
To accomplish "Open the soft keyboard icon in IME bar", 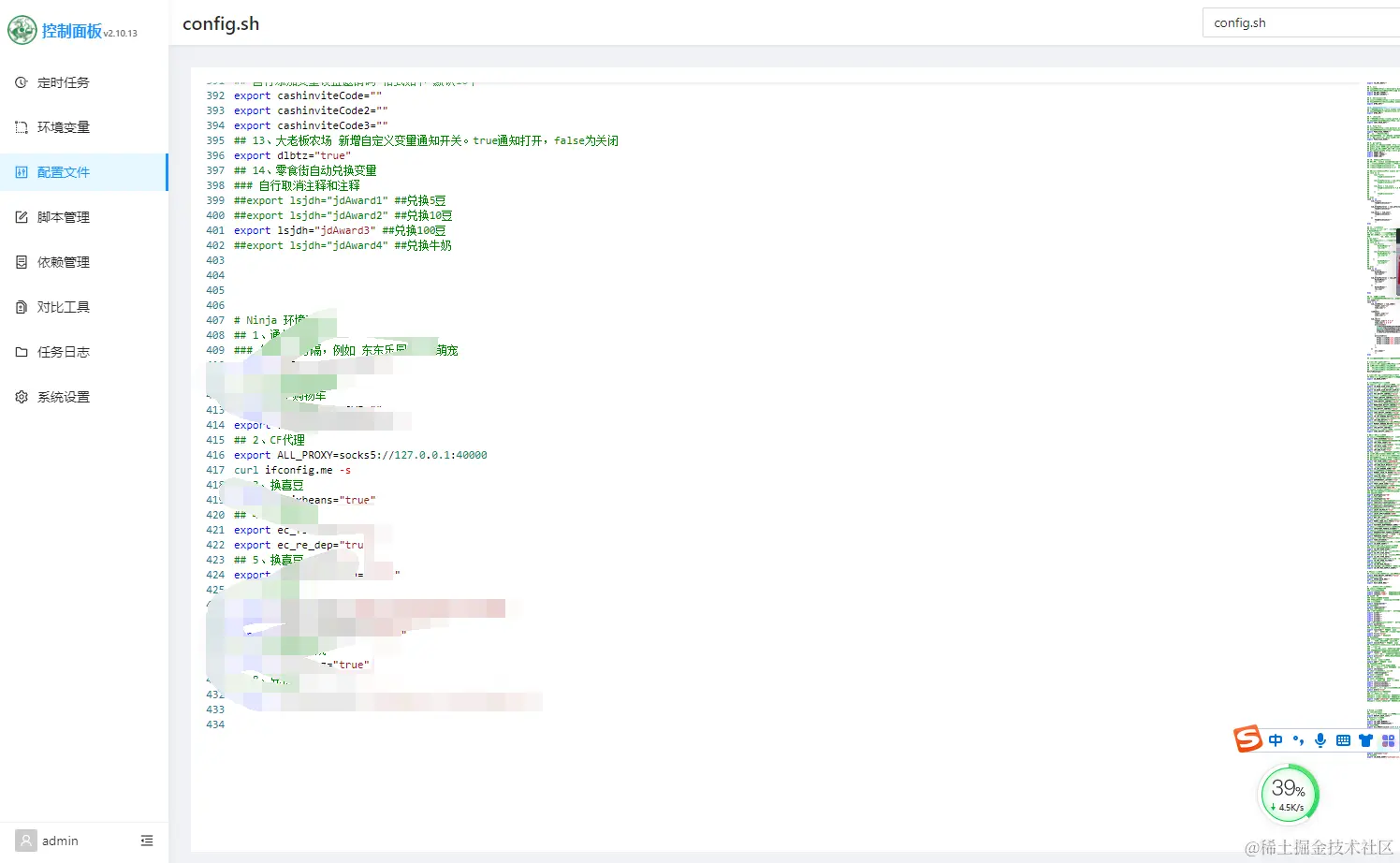I will point(1343,740).
